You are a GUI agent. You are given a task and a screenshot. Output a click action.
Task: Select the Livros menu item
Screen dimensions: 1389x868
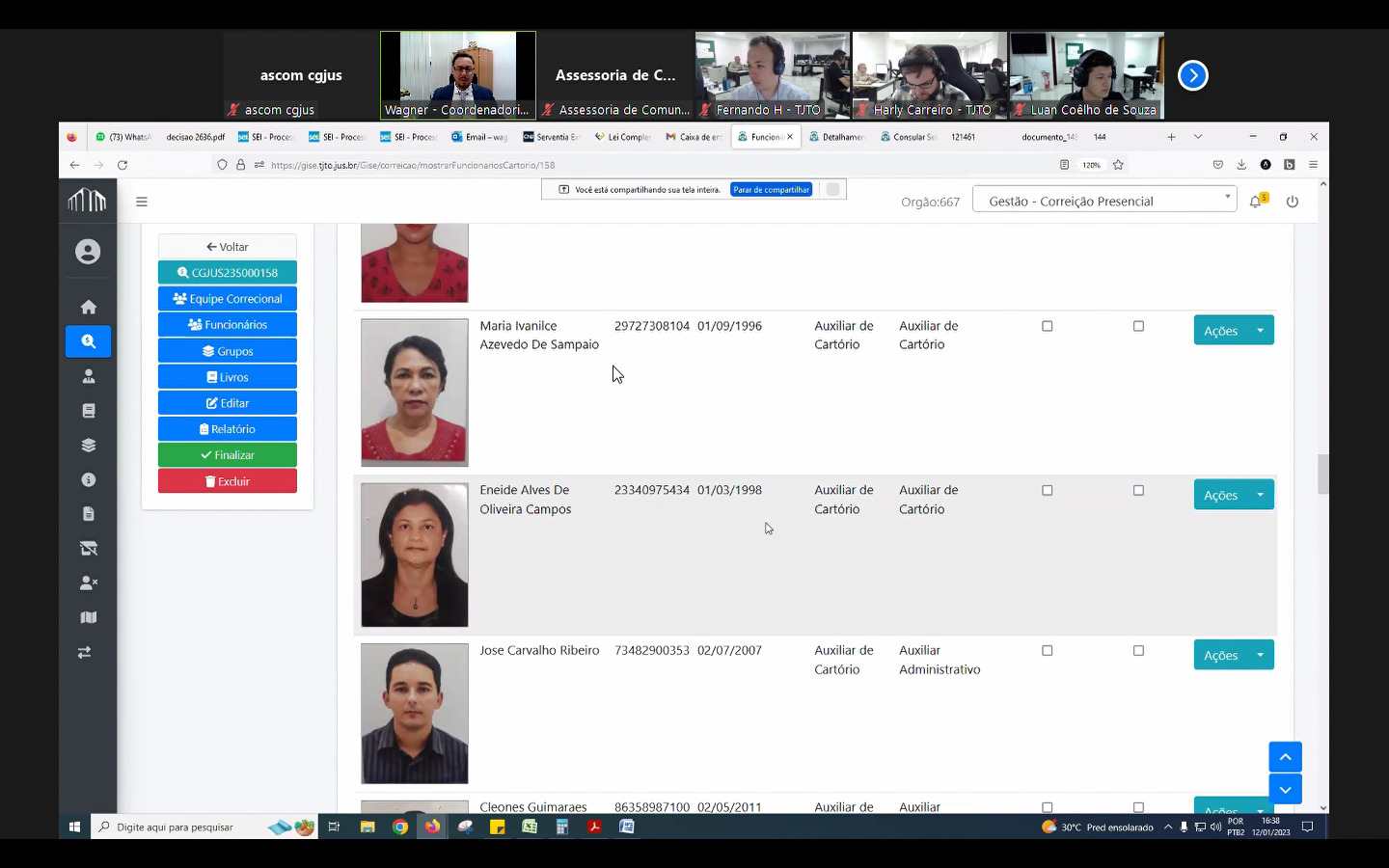point(228,377)
